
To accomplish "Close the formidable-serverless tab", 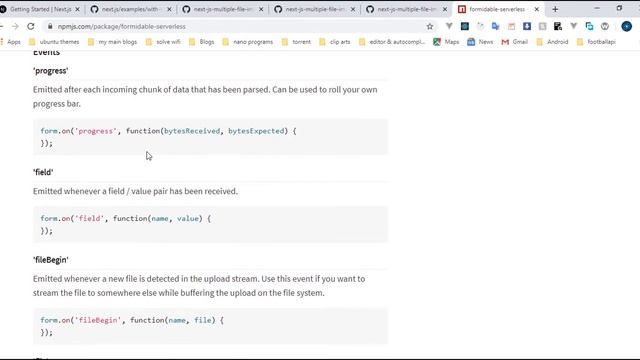I will [x=537, y=9].
